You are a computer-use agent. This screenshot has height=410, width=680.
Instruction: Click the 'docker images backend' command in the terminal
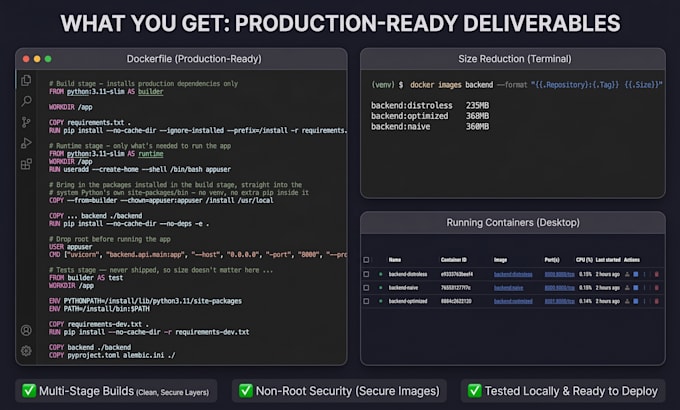(x=451, y=85)
